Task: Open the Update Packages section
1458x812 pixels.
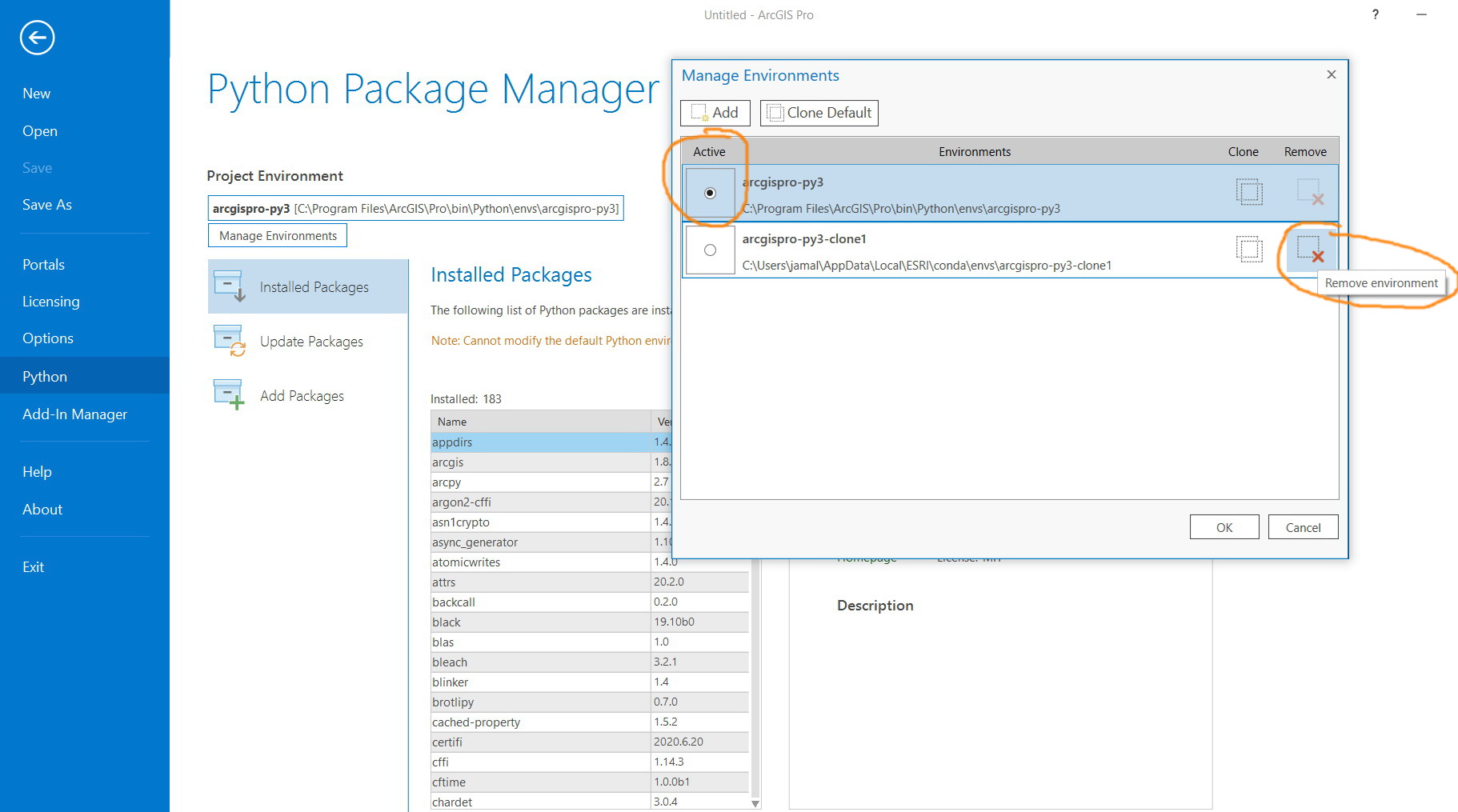Action: click(x=310, y=342)
